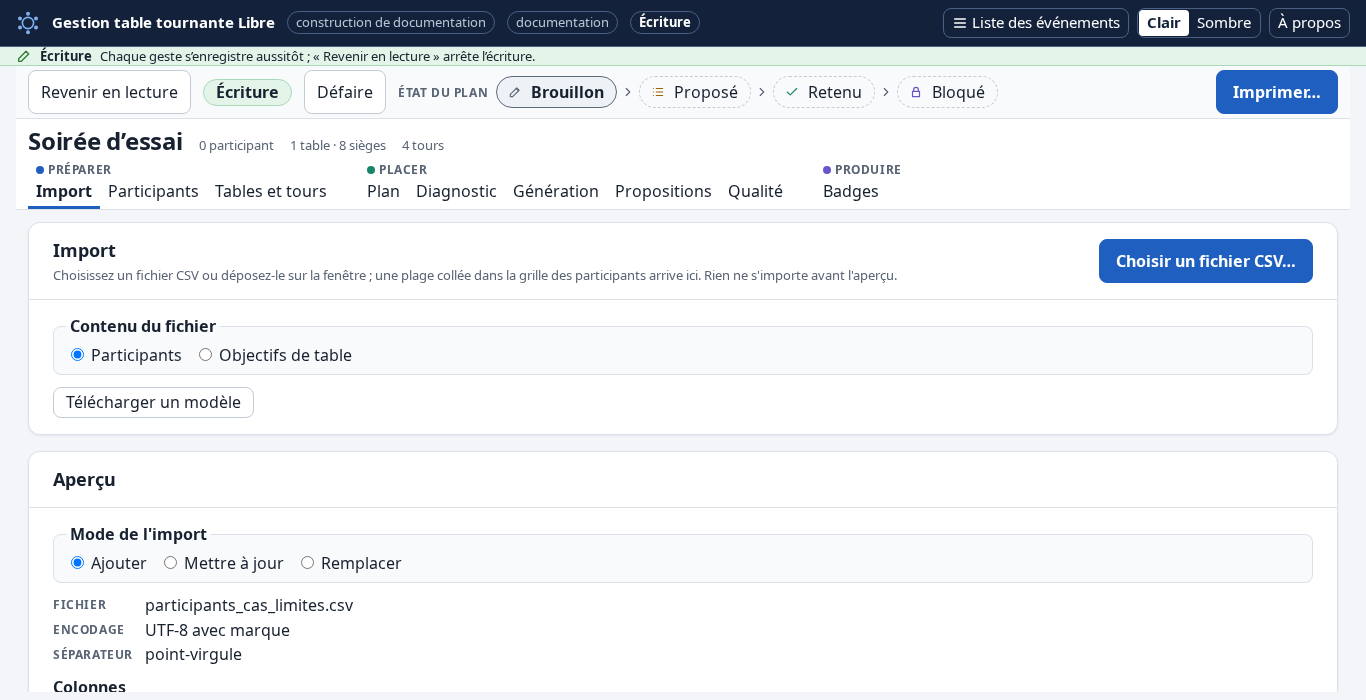The image size is (1366, 700).
Task: Click the Revenir en lecture button
Action: tap(109, 92)
